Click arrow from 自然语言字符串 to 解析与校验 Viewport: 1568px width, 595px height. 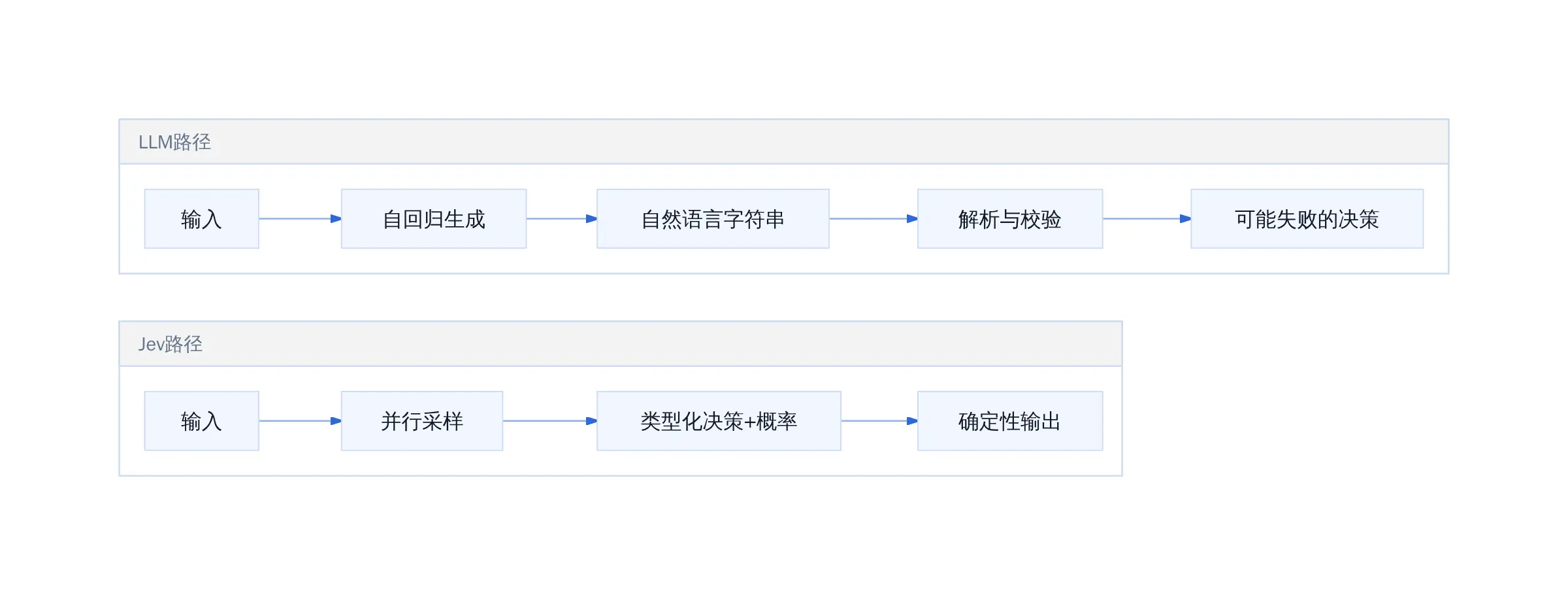874,219
